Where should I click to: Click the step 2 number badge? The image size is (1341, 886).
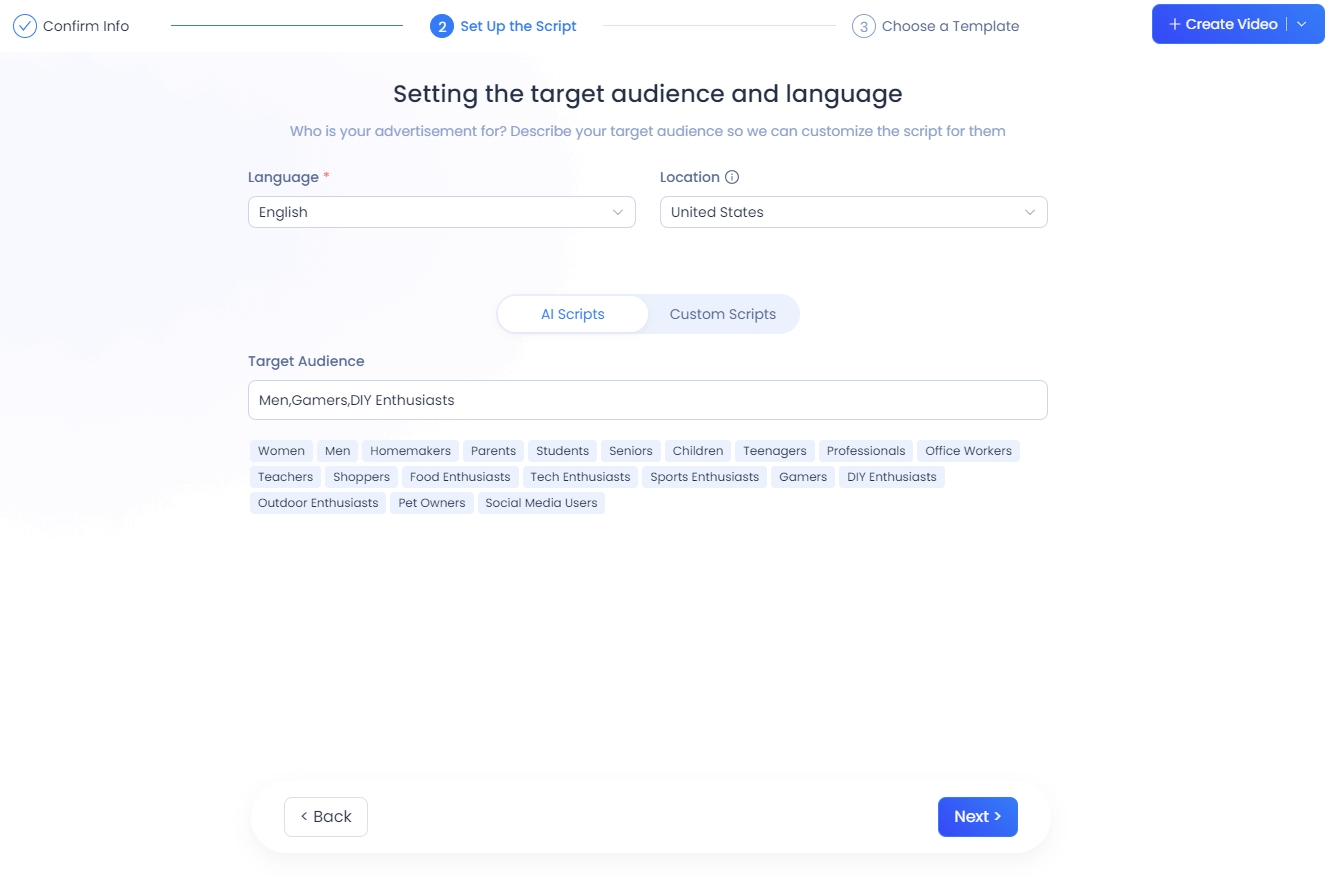click(441, 26)
